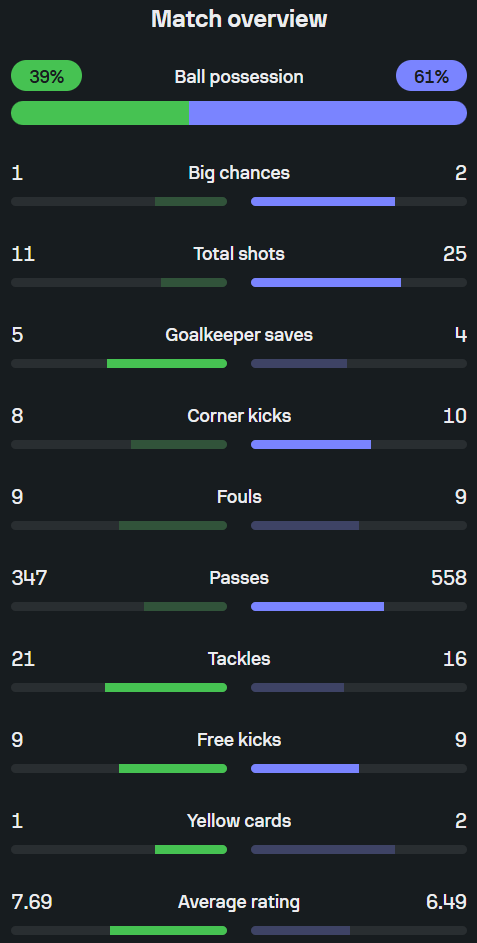
Task: Click the Yellow cards stat label
Action: (x=239, y=821)
